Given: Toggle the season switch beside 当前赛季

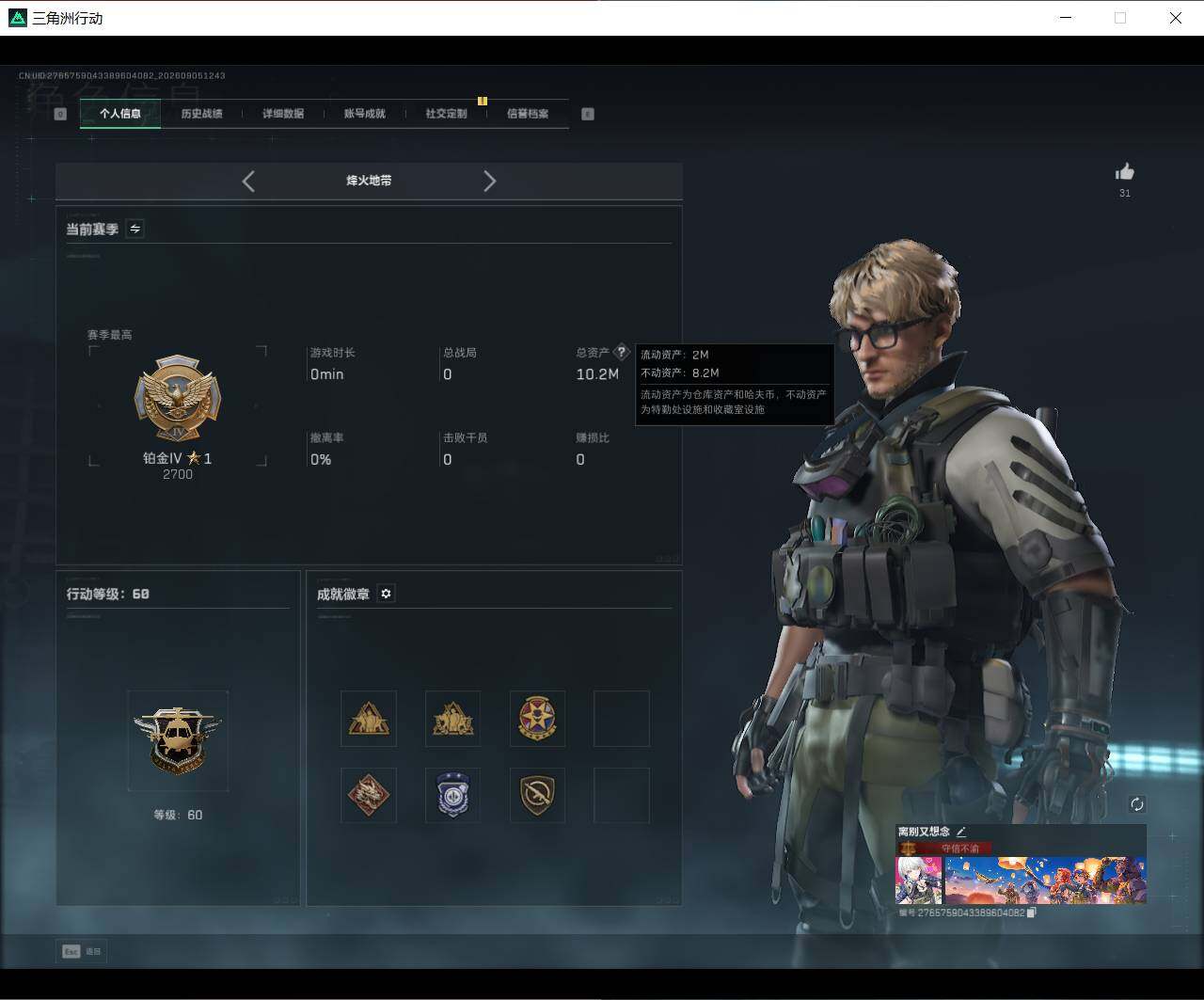Looking at the screenshot, I should tap(135, 229).
